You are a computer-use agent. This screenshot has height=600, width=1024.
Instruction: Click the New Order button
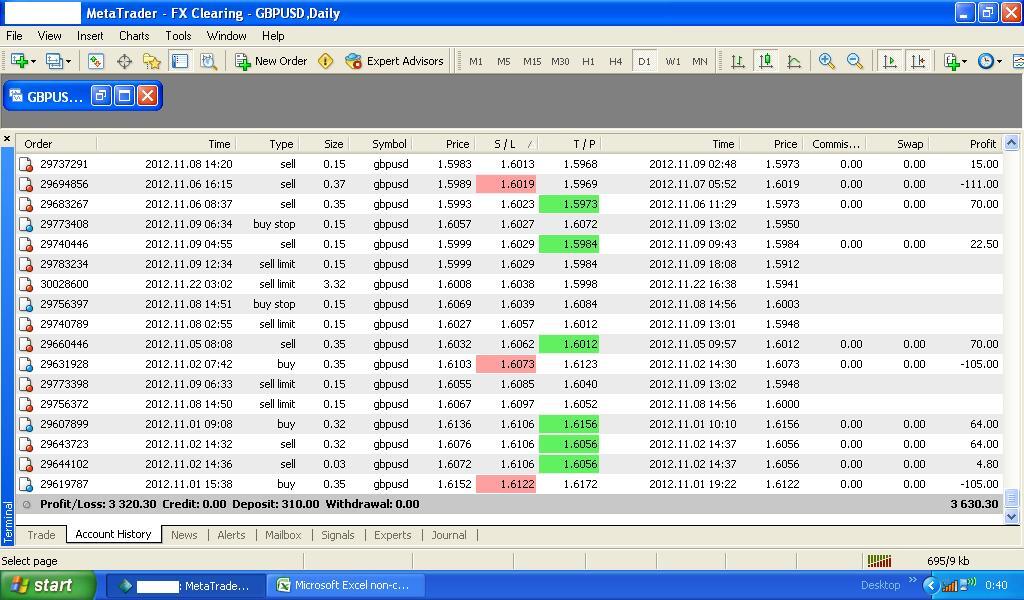coord(271,61)
